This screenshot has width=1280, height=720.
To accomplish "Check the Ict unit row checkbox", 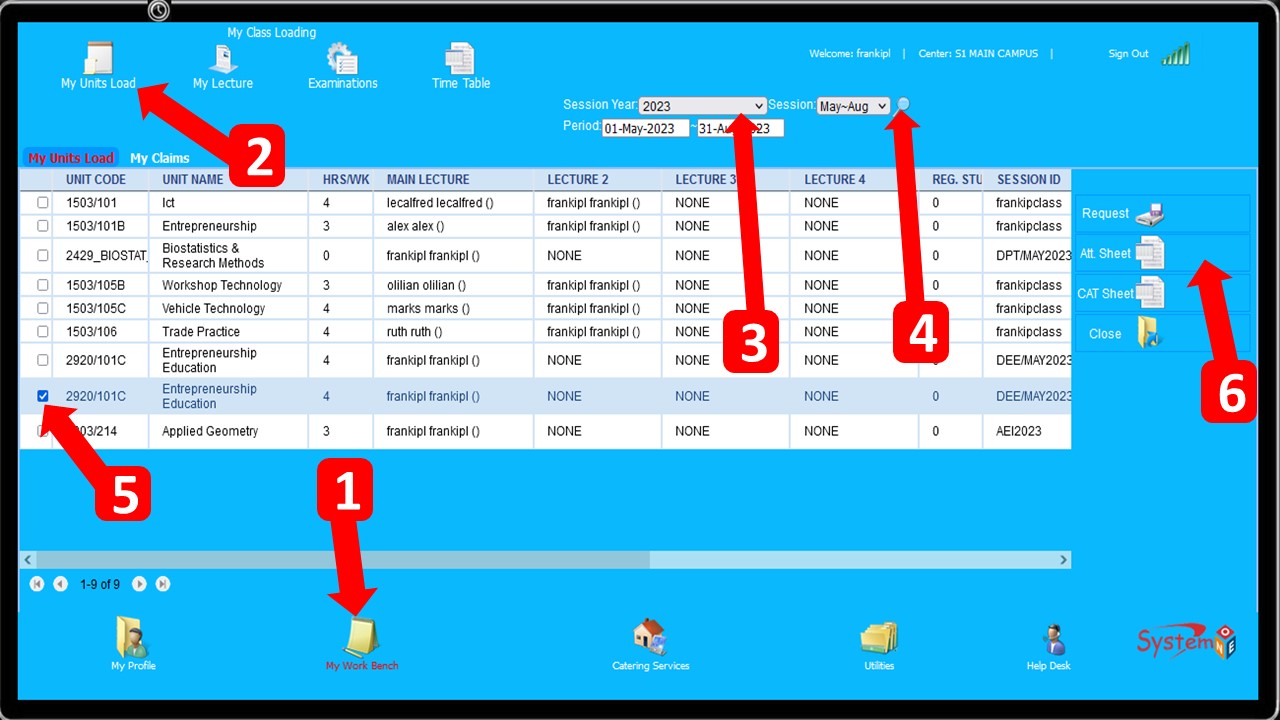I will 43,203.
